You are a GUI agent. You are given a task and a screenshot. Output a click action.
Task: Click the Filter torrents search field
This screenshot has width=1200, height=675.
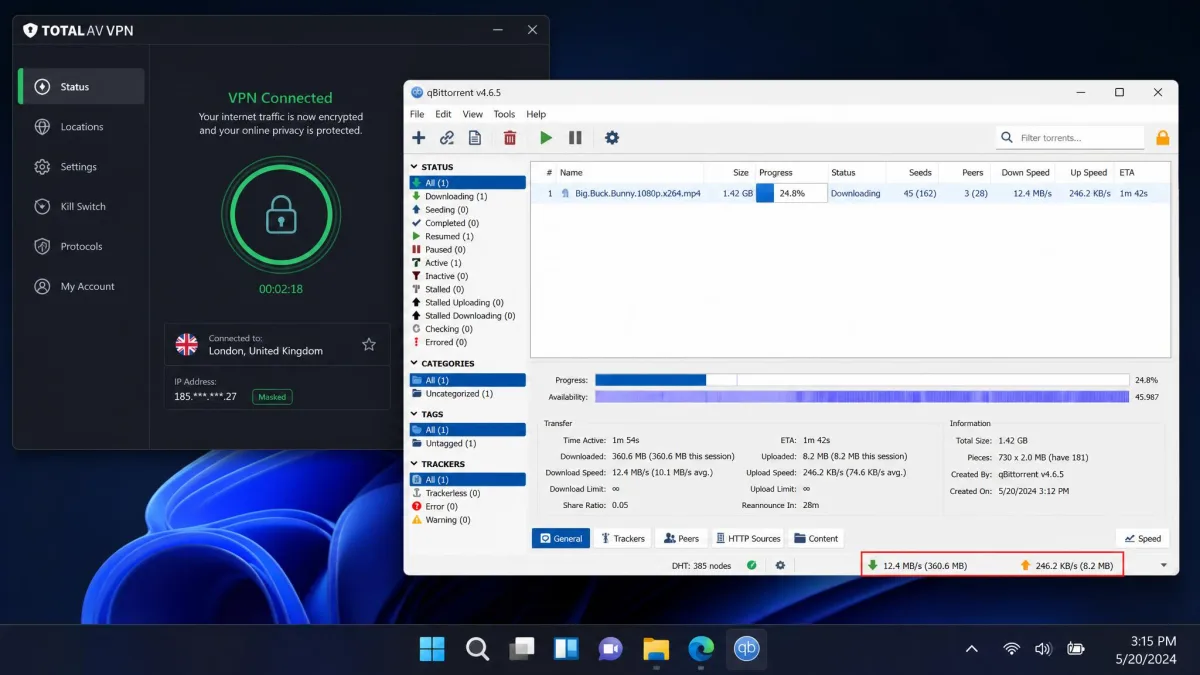click(x=1070, y=138)
